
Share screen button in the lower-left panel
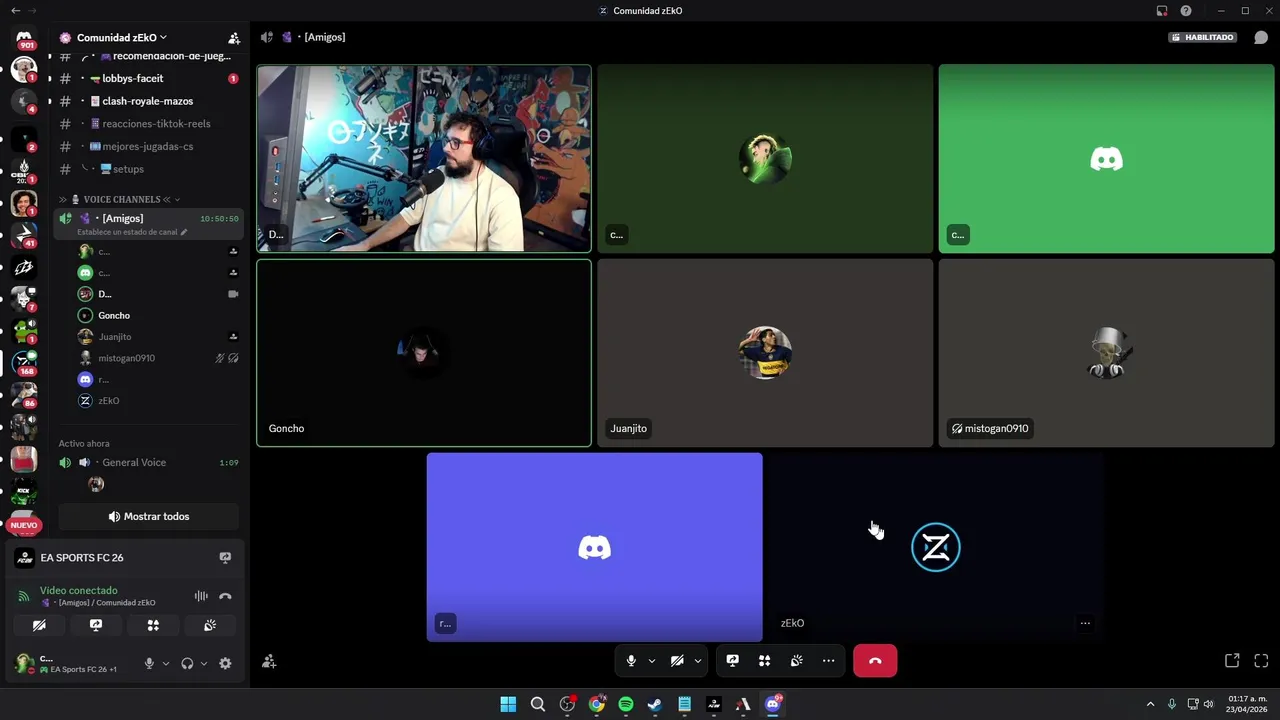pos(96,625)
